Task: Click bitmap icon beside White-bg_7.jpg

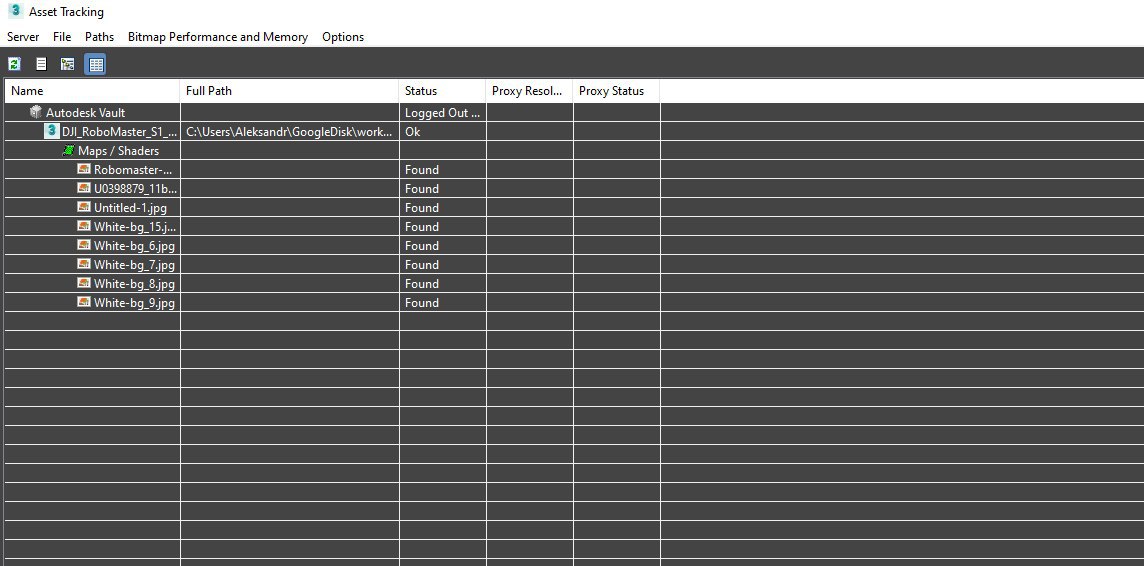Action: point(84,264)
